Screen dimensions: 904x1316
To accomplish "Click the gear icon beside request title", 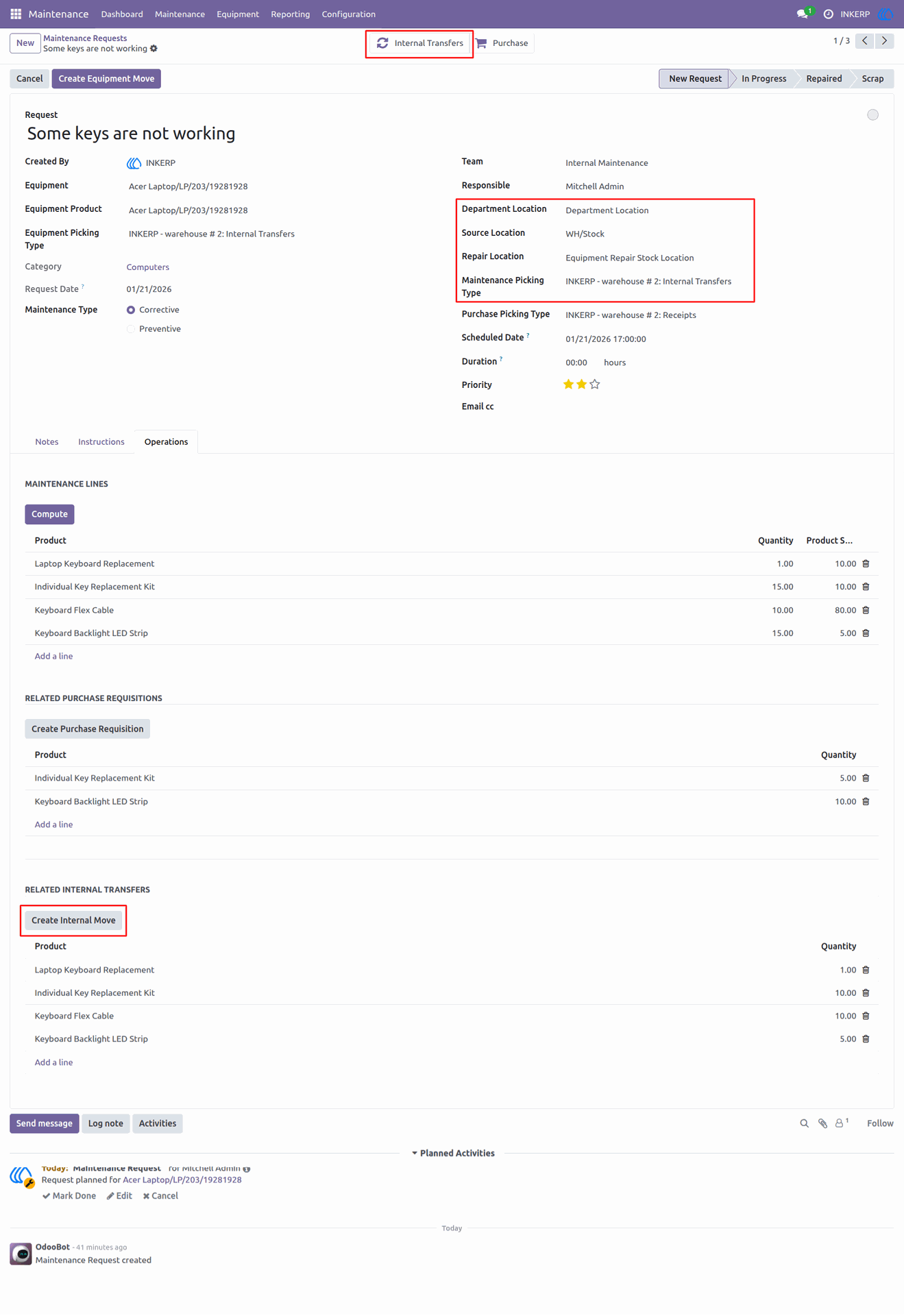I will [154, 49].
